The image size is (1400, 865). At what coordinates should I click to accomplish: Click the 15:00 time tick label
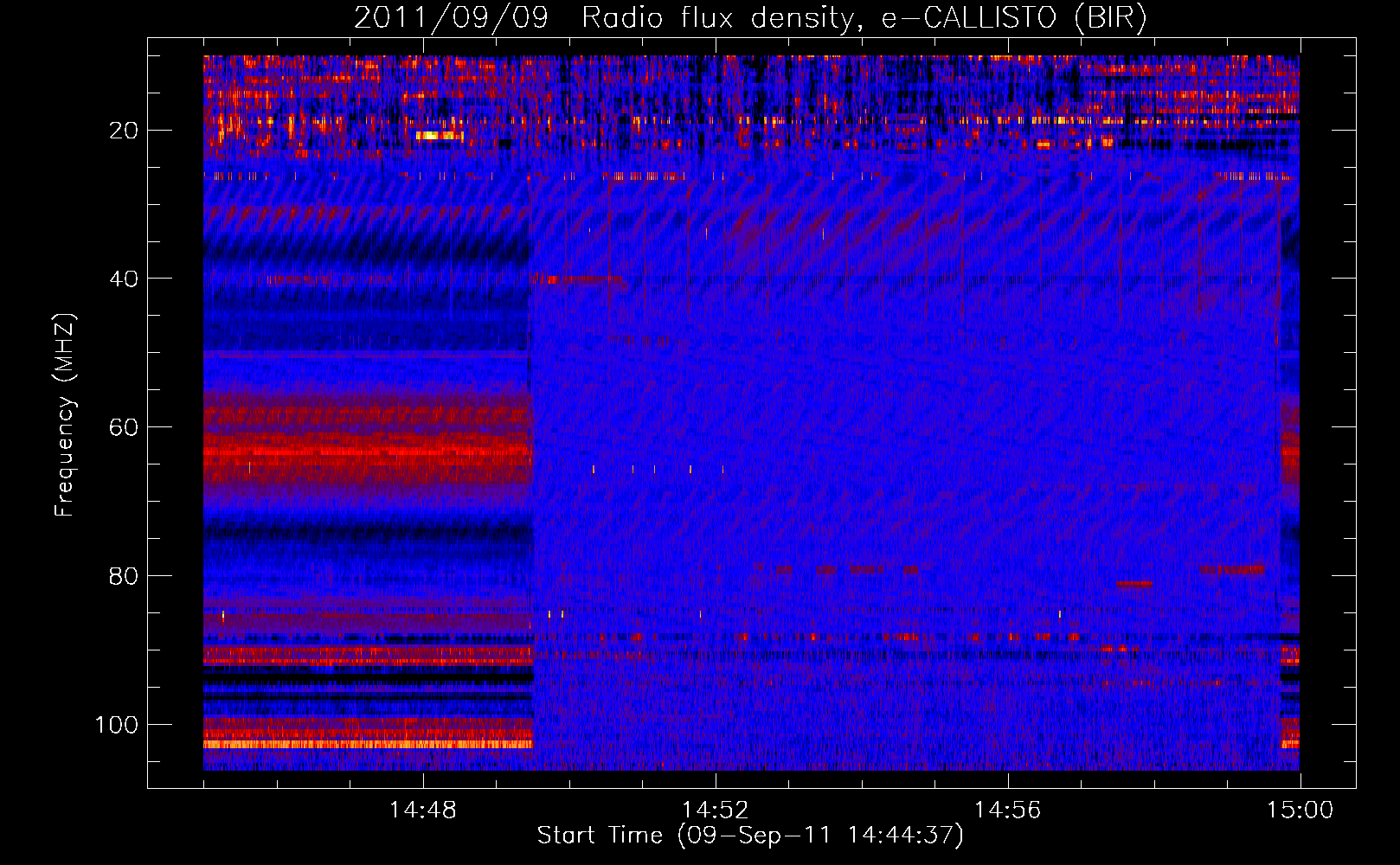click(x=1300, y=811)
